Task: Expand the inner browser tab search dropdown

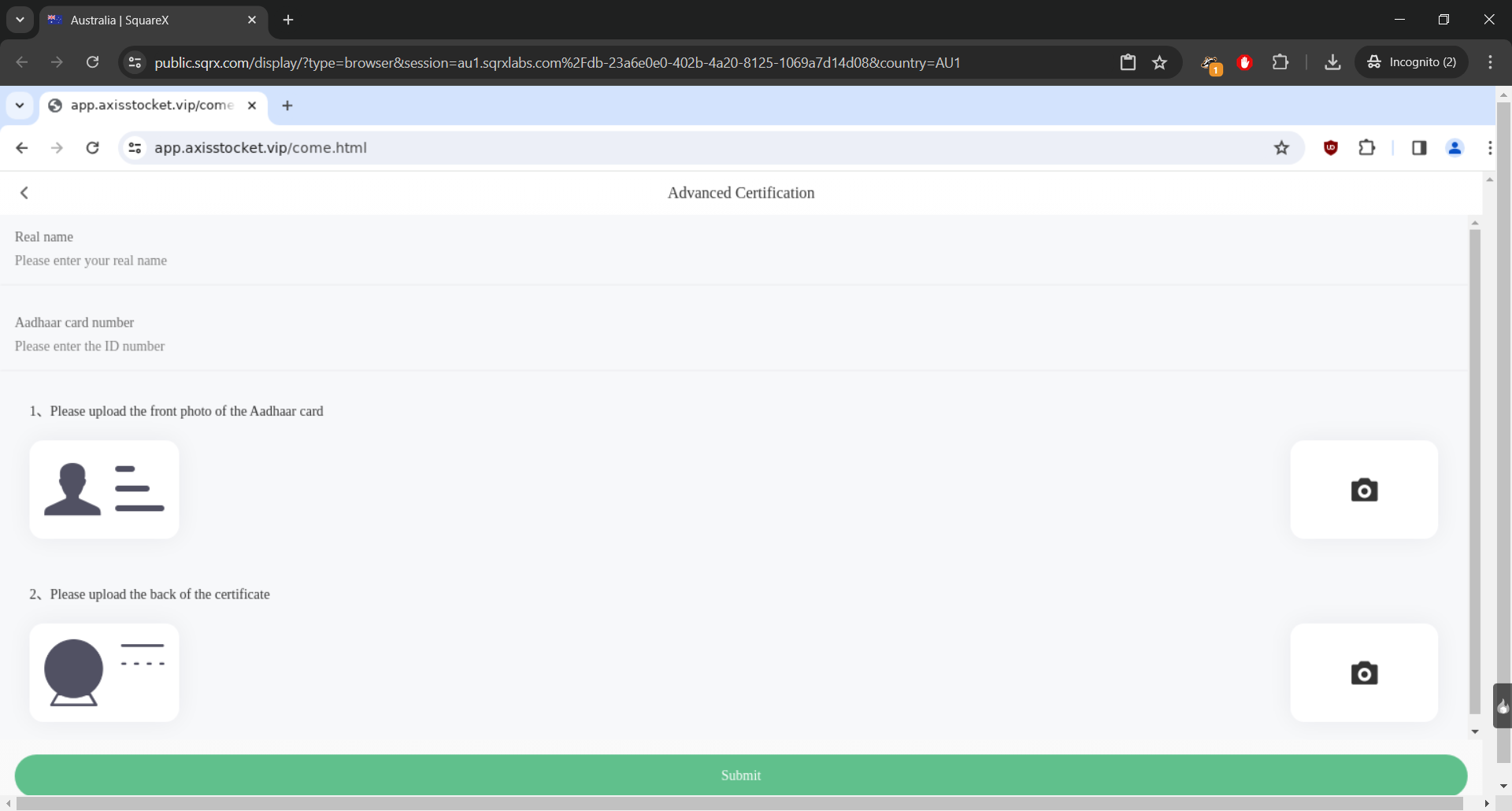Action: [x=20, y=106]
